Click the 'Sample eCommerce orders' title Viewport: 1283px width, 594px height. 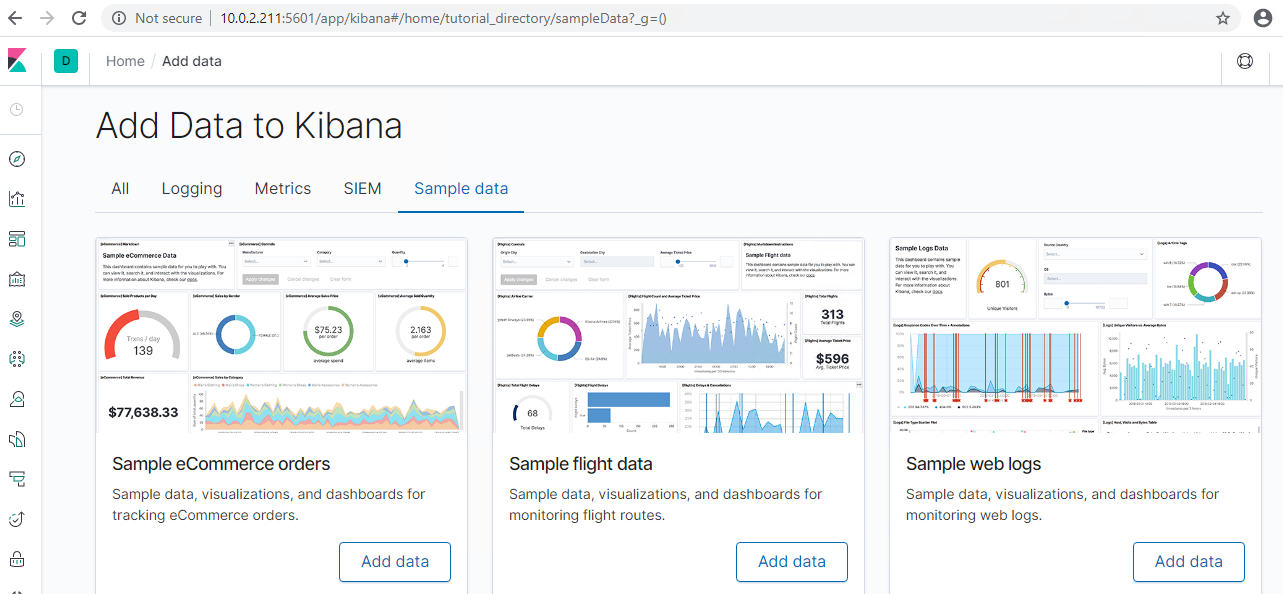221,464
